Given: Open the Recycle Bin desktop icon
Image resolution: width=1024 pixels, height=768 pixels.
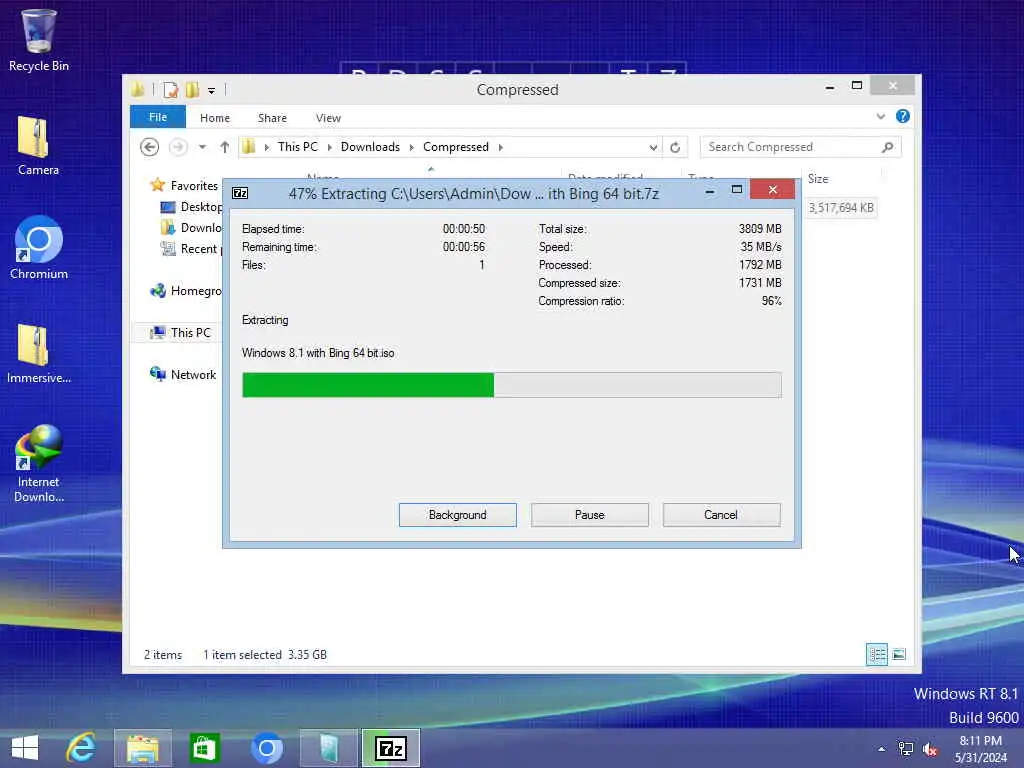Looking at the screenshot, I should tap(39, 40).
